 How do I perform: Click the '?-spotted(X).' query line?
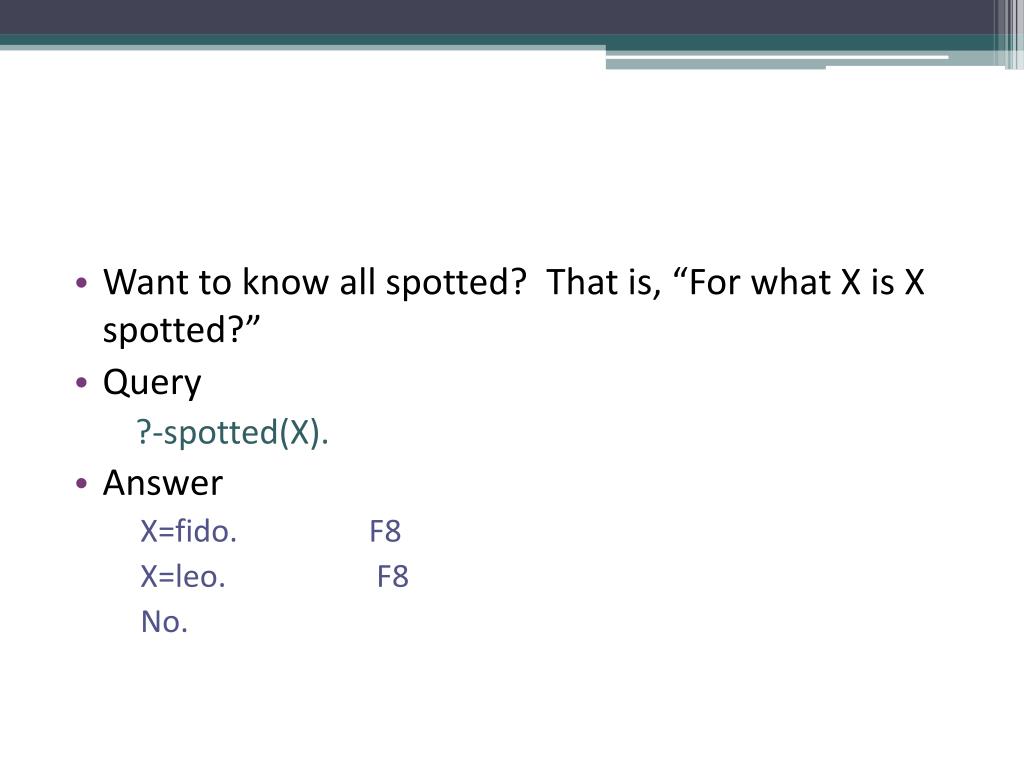[x=232, y=432]
